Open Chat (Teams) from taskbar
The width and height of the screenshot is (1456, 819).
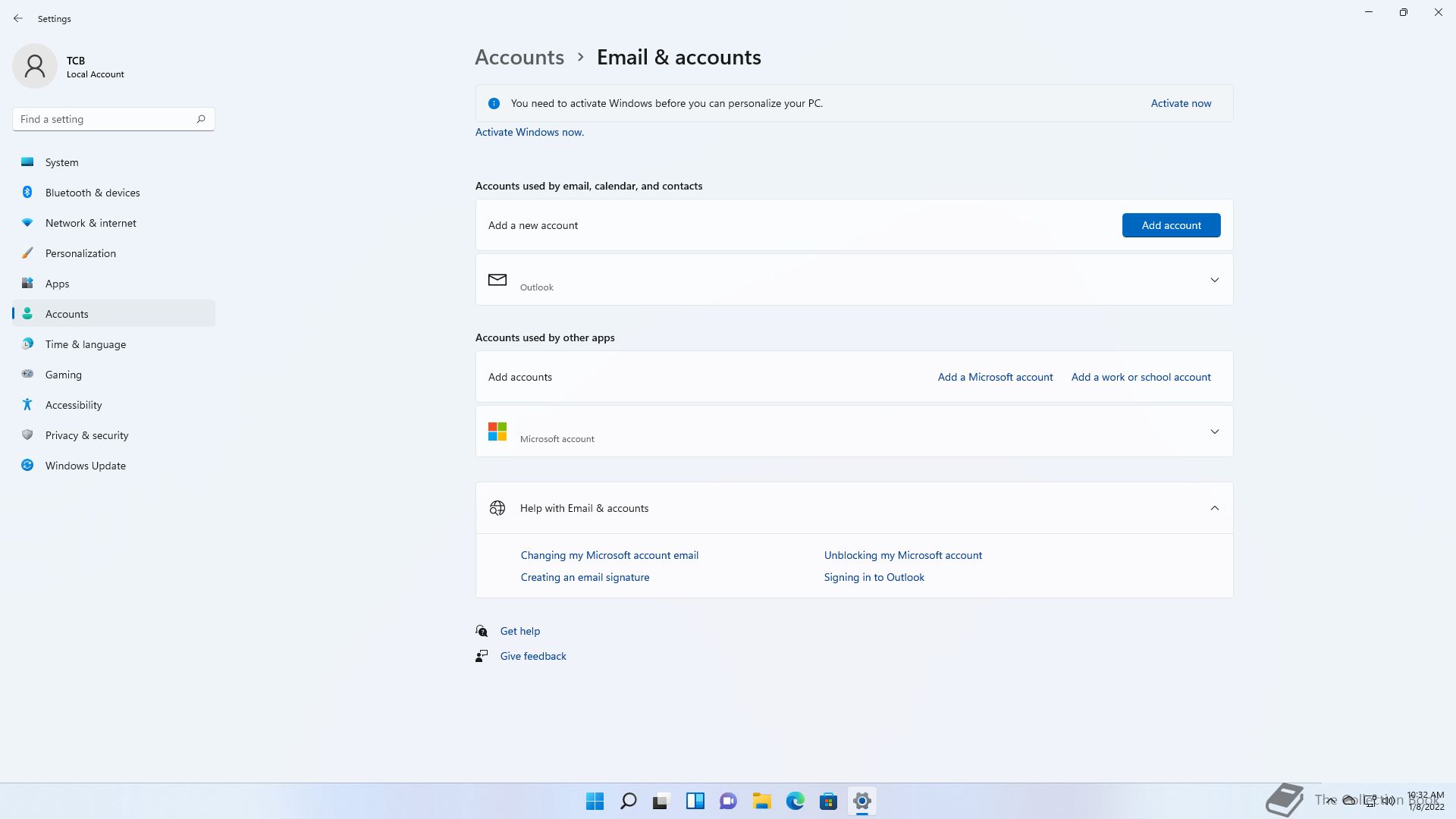click(728, 801)
